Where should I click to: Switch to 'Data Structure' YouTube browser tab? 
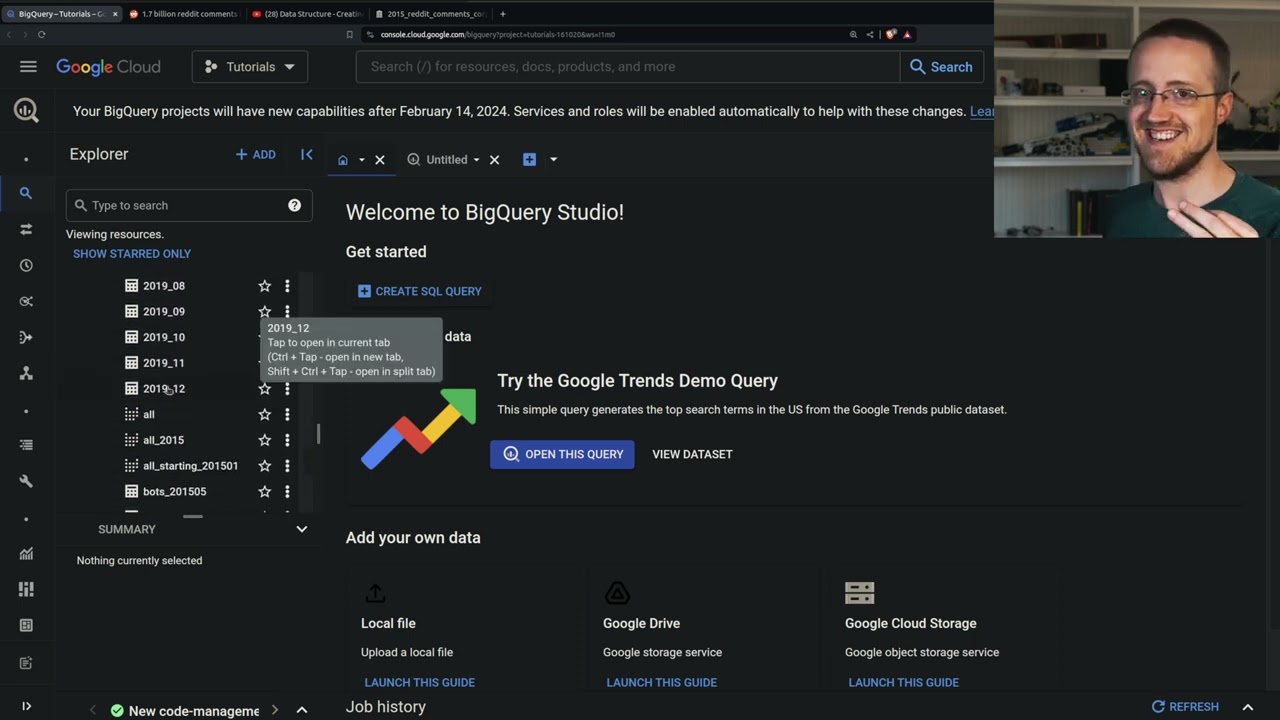pos(307,14)
